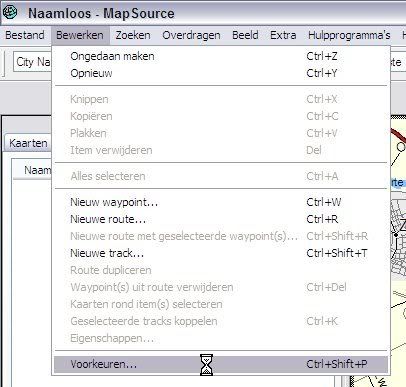Open the Hulpprogramma's menu
The height and width of the screenshot is (387, 406).
click(349, 35)
